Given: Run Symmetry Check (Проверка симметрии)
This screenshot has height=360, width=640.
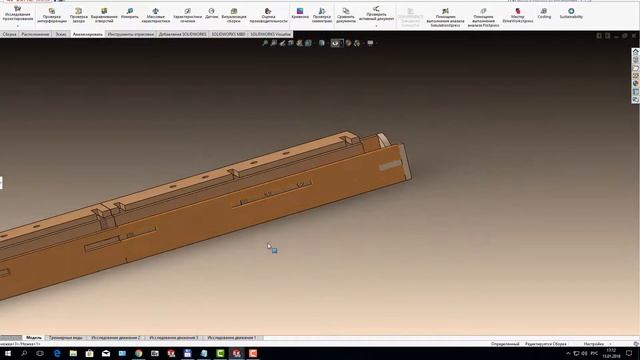Looking at the screenshot, I should [322, 16].
